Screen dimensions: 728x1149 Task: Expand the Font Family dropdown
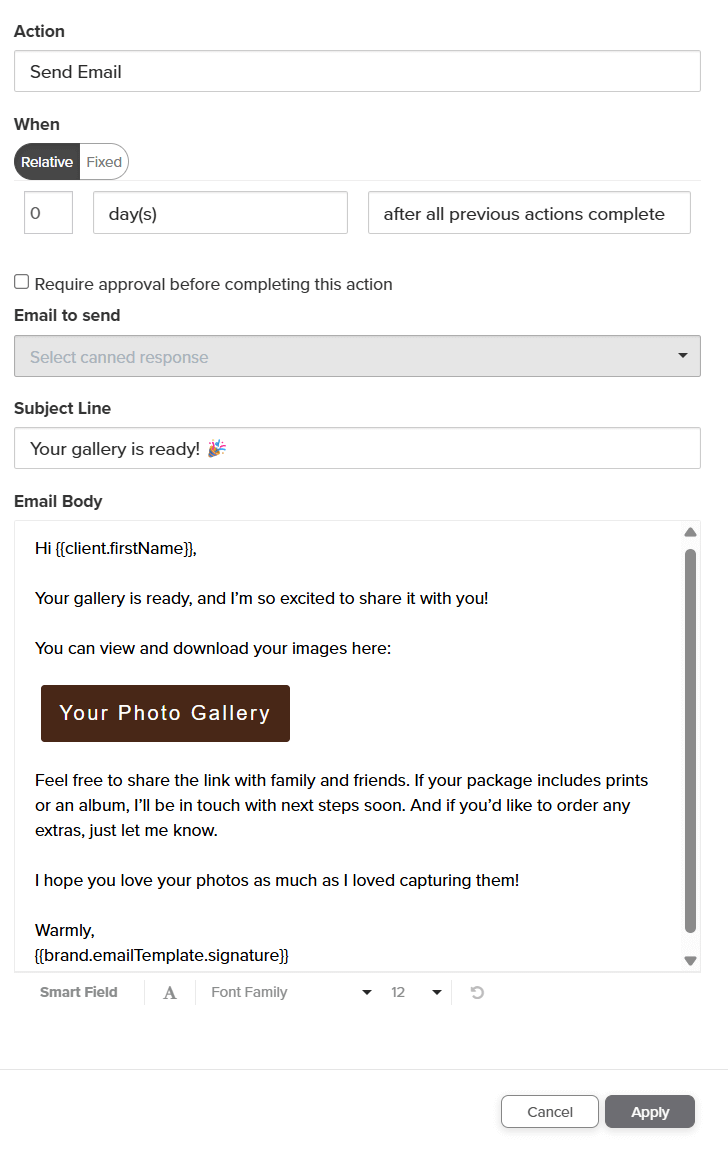[290, 993]
